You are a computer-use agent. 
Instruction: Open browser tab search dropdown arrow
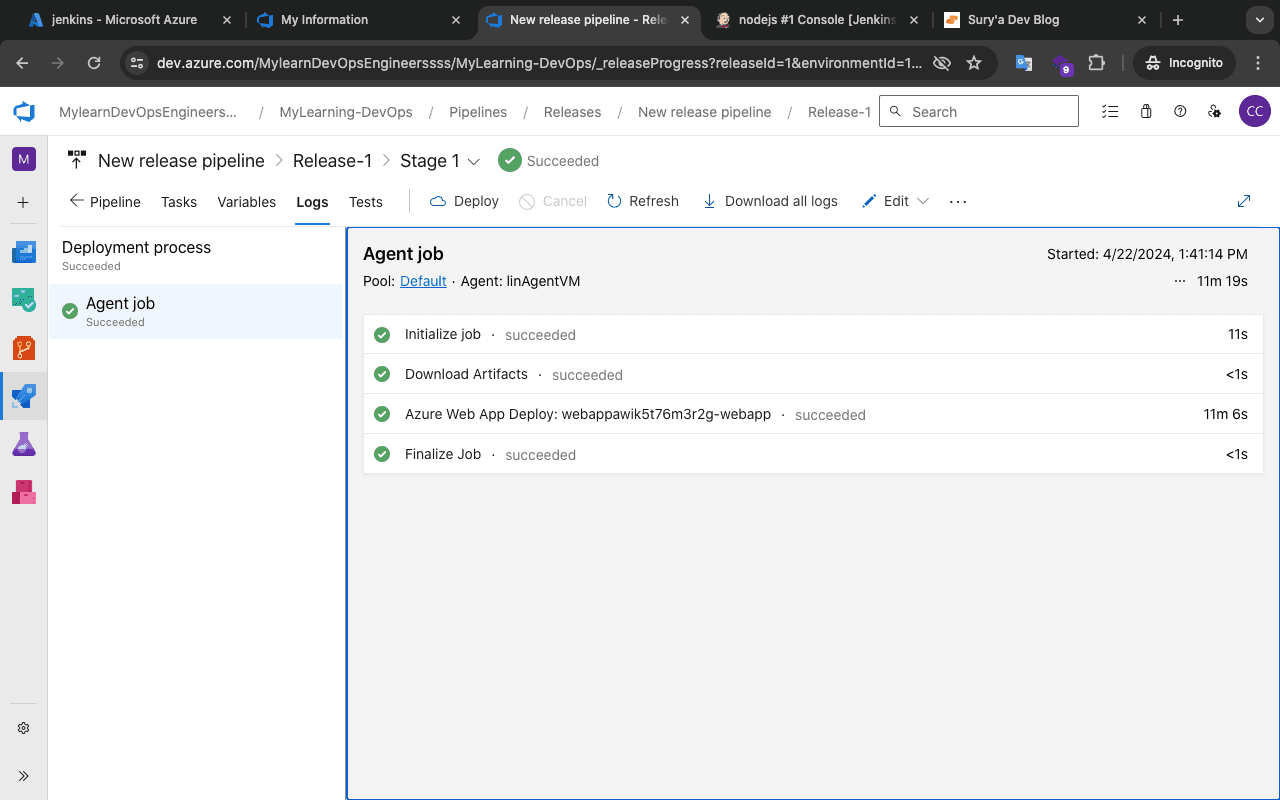pyautogui.click(x=1258, y=20)
